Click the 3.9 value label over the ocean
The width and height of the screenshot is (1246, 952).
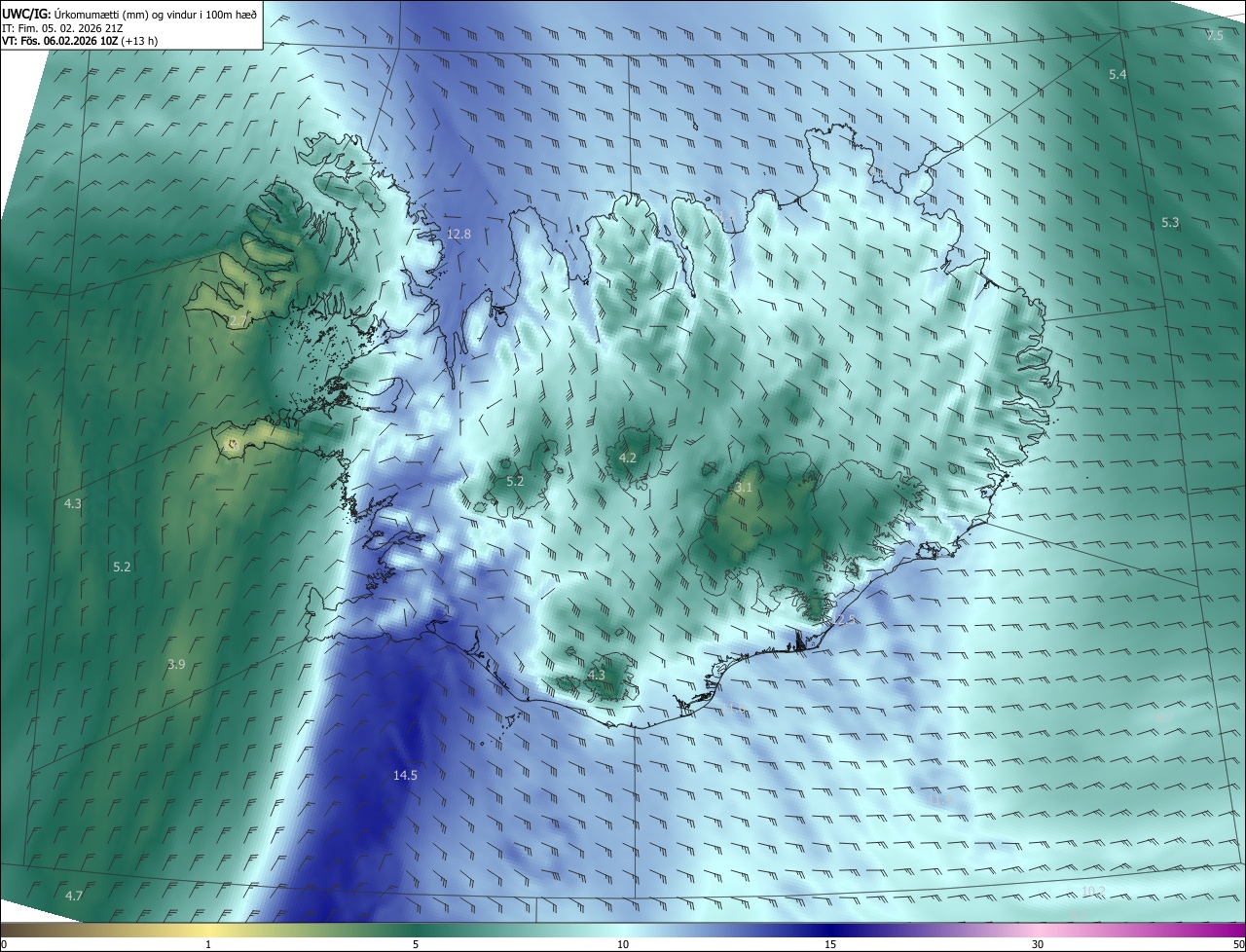[x=176, y=664]
